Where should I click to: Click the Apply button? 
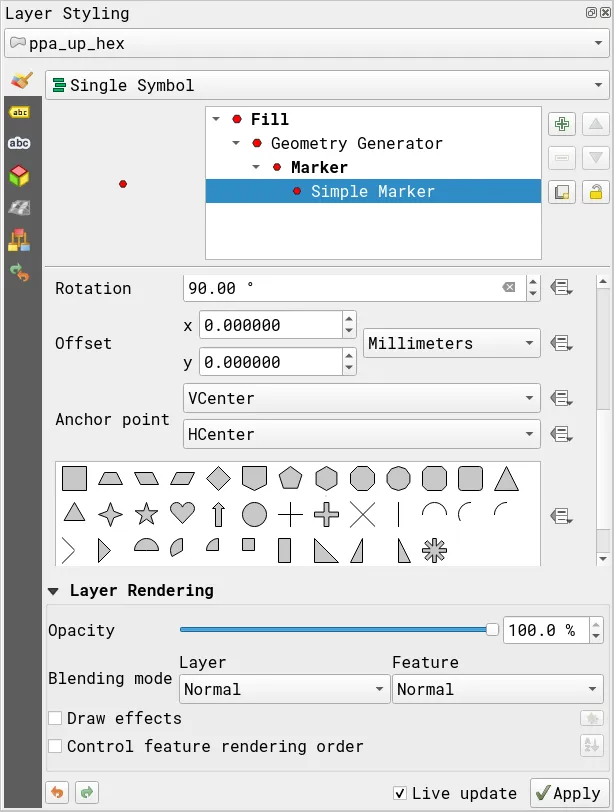coord(569,793)
